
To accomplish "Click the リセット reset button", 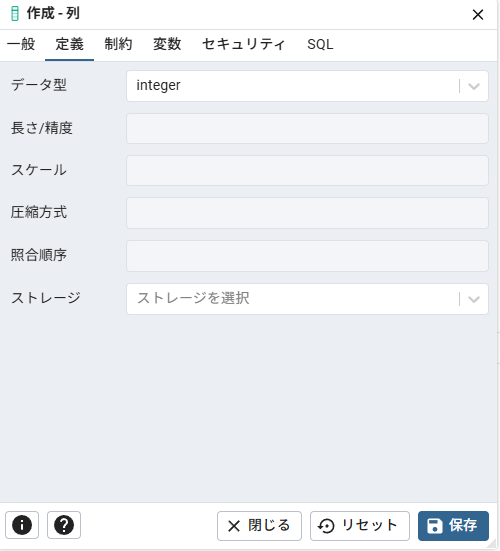I will (x=360, y=526).
